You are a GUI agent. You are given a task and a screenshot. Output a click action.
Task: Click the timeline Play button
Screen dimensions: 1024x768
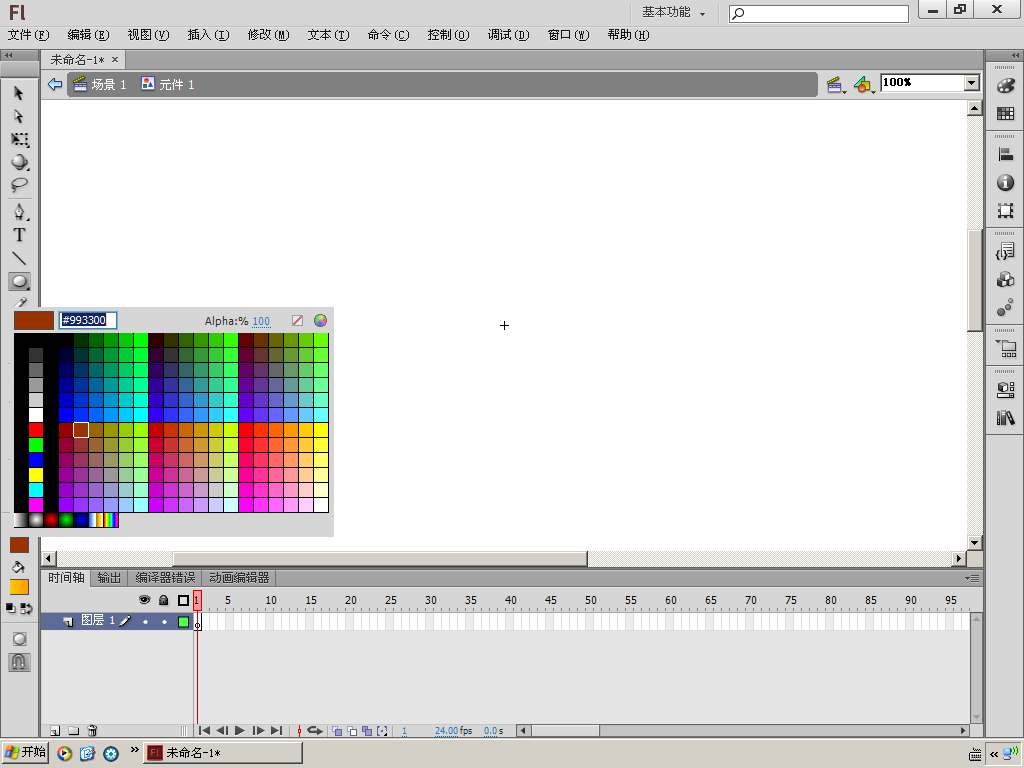[240, 731]
